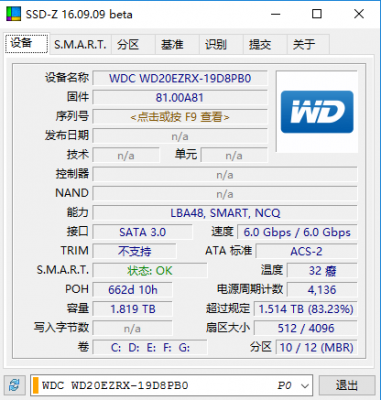Click the 写入字节数 n/a field
Viewport: 381px width, 400px height.
pyautogui.click(x=133, y=328)
